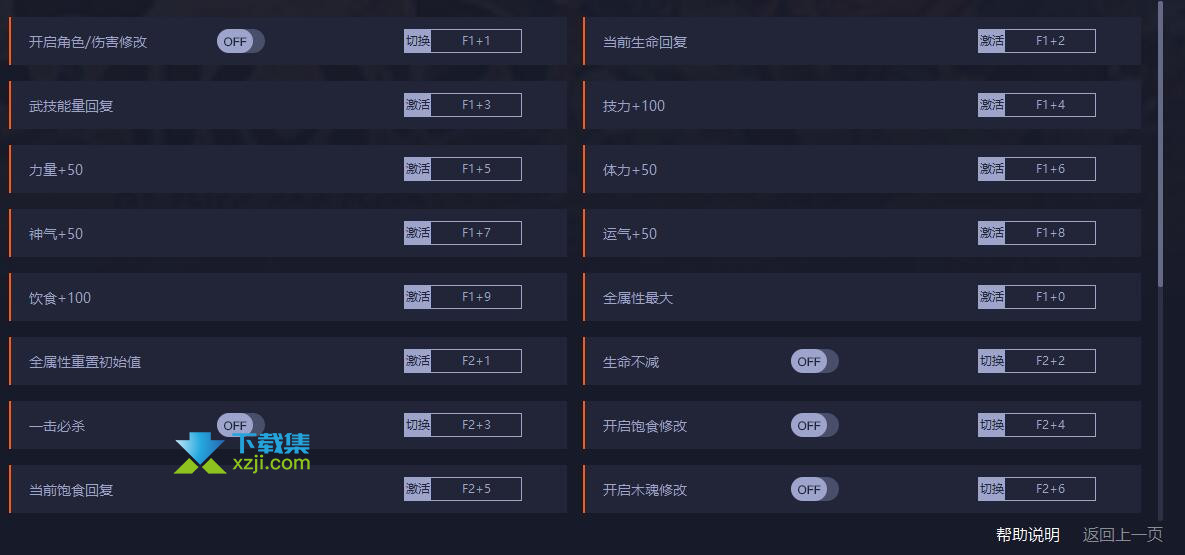Click 切换 button for 开启角色/伤害修改
Screen dimensions: 1185x555
click(417, 41)
